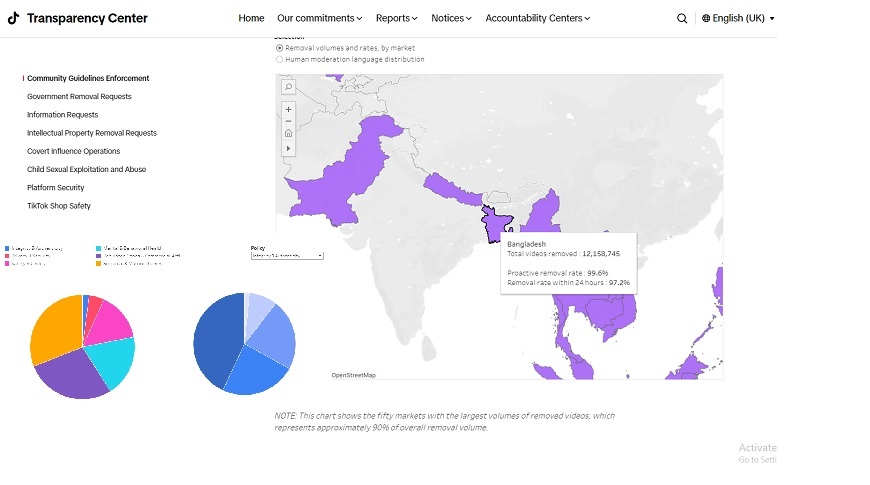
Task: Reset map view with home icon
Action: (288, 133)
